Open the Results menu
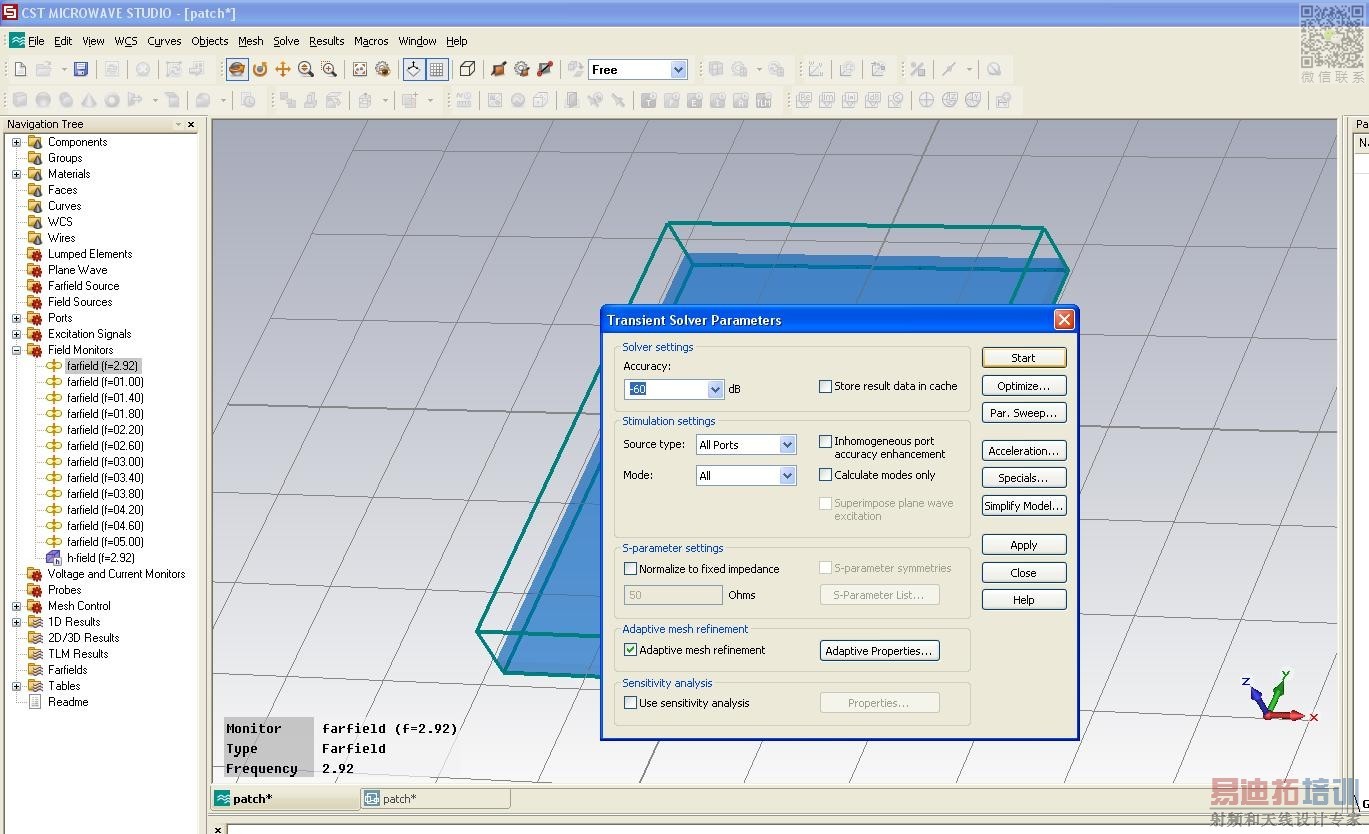Image resolution: width=1369 pixels, height=834 pixels. tap(326, 41)
